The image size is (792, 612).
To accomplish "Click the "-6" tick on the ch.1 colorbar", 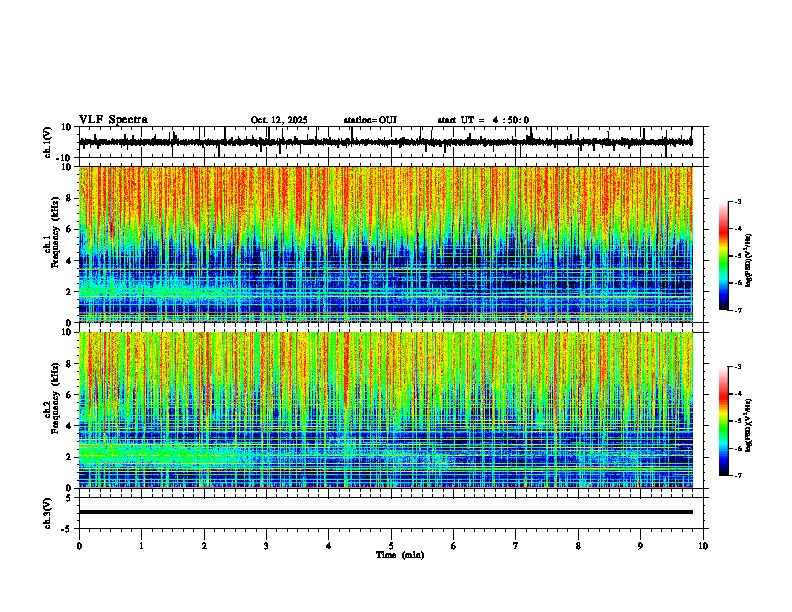I will (737, 283).
